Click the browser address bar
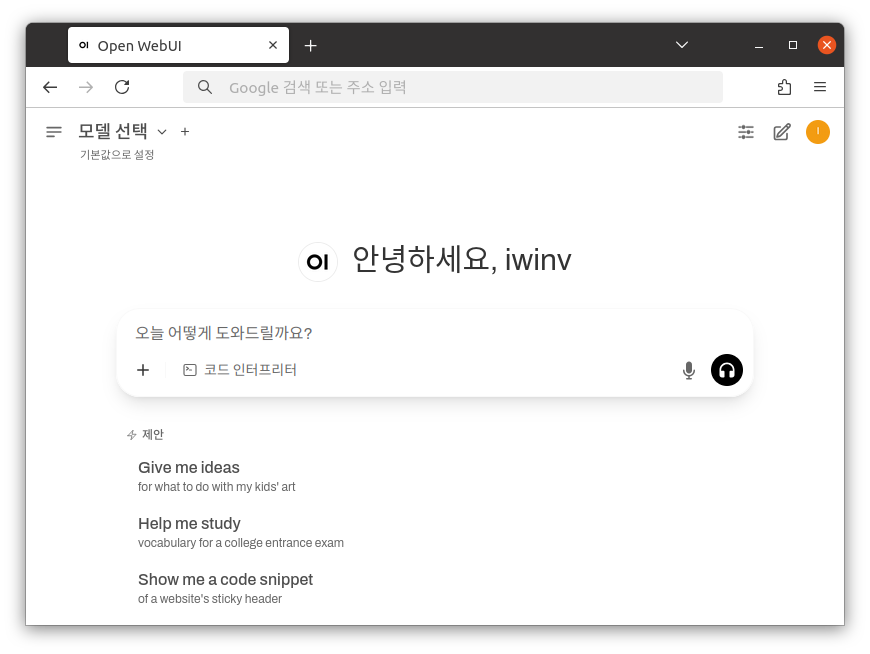This screenshot has width=870, height=654. [x=453, y=87]
